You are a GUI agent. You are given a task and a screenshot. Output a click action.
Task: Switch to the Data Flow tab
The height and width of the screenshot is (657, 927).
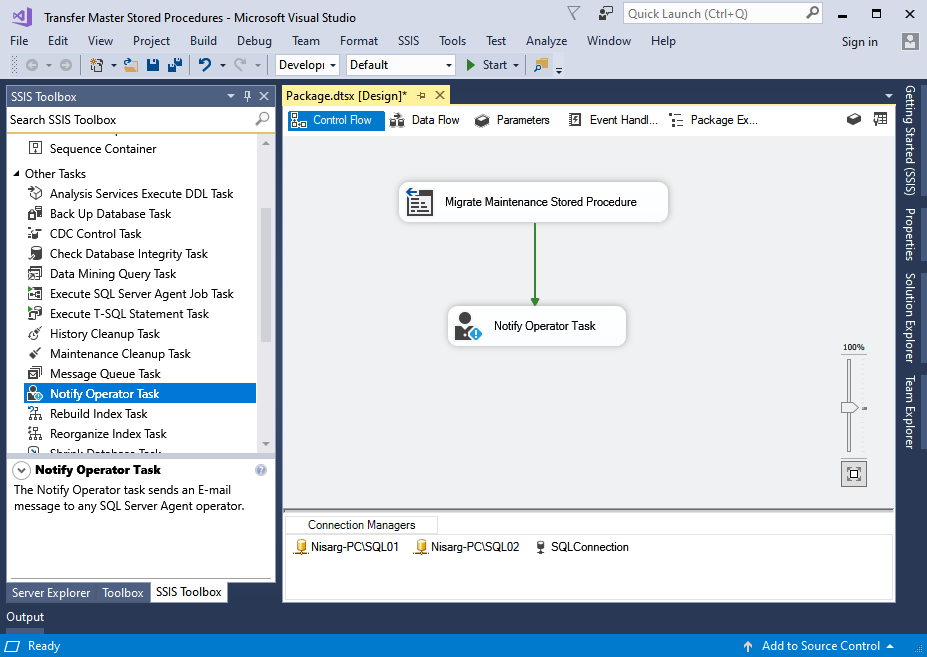425,120
